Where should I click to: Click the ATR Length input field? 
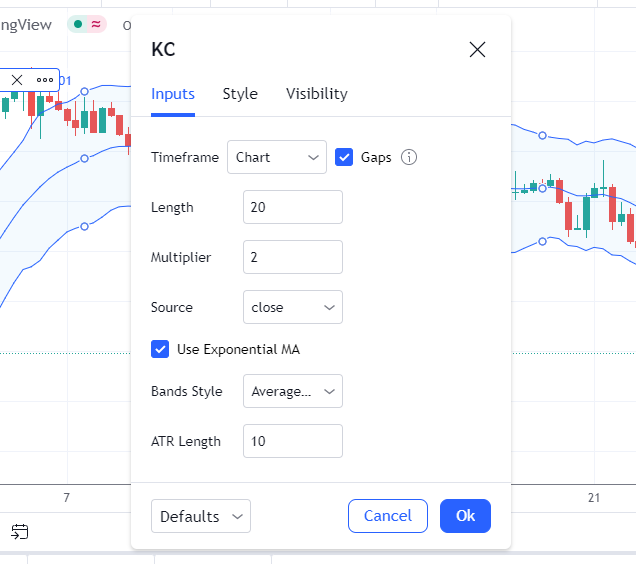(x=292, y=441)
